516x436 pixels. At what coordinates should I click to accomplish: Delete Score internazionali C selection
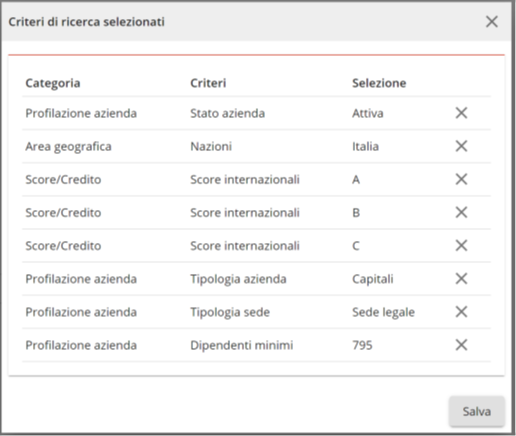(x=461, y=246)
